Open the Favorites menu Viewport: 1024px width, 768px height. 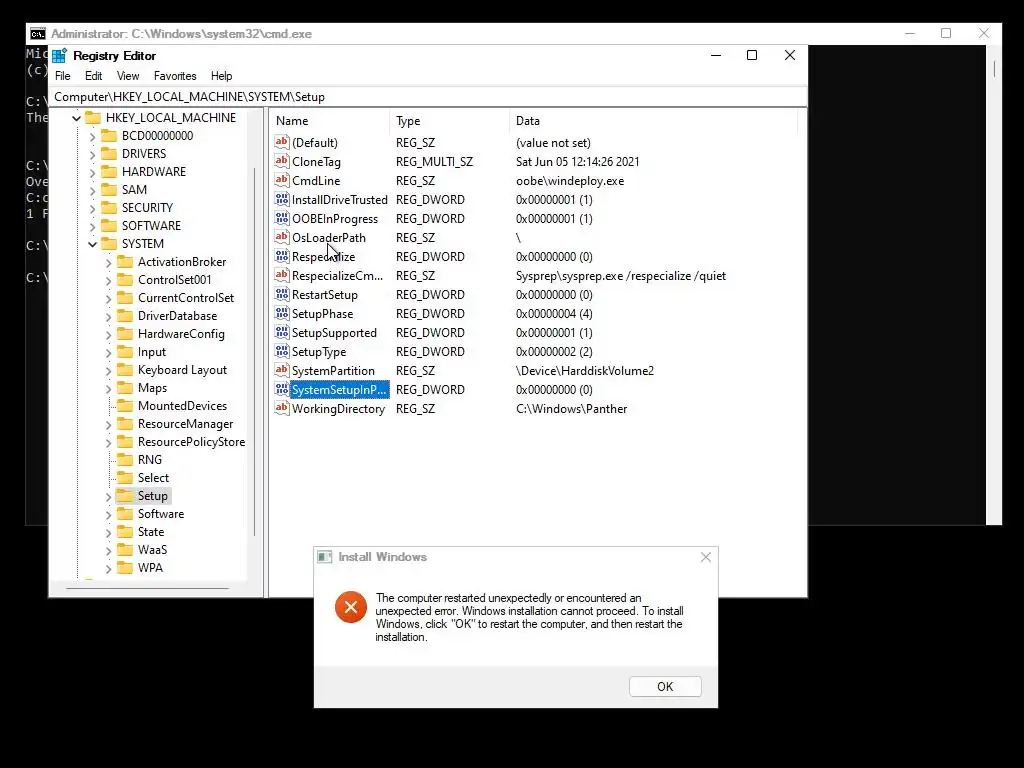point(175,76)
